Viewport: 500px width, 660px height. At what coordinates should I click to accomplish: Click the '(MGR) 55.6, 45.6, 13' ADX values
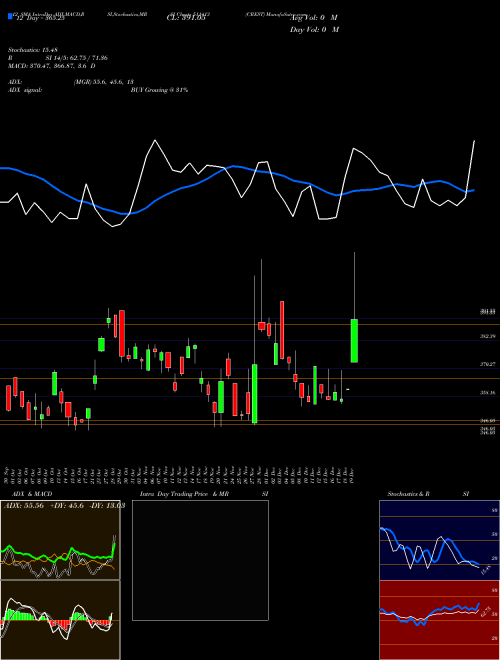click(104, 82)
